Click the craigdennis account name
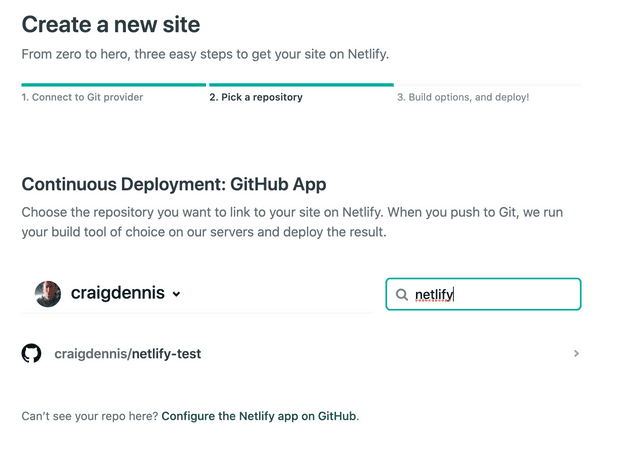This screenshot has height=469, width=630. (x=118, y=293)
